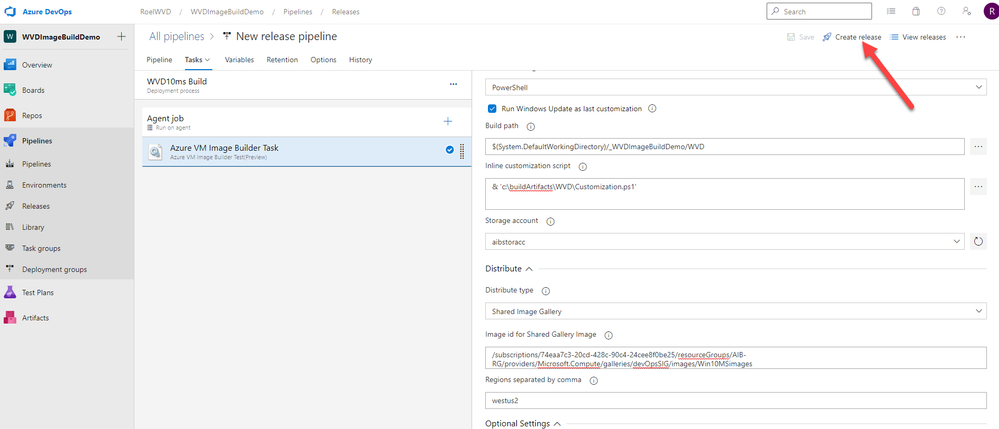Switch to the Retention tab
This screenshot has width=999, height=429.
[x=282, y=60]
